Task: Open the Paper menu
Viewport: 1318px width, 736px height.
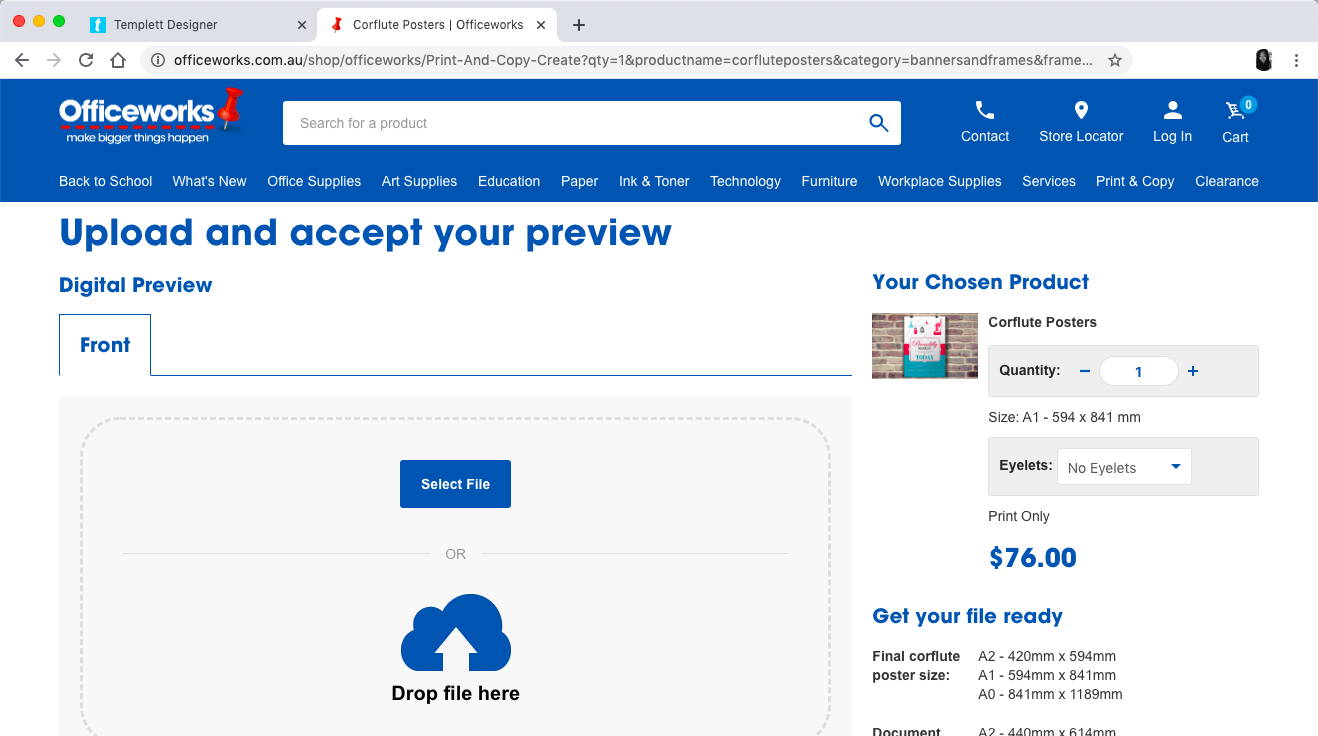Action: (x=579, y=181)
